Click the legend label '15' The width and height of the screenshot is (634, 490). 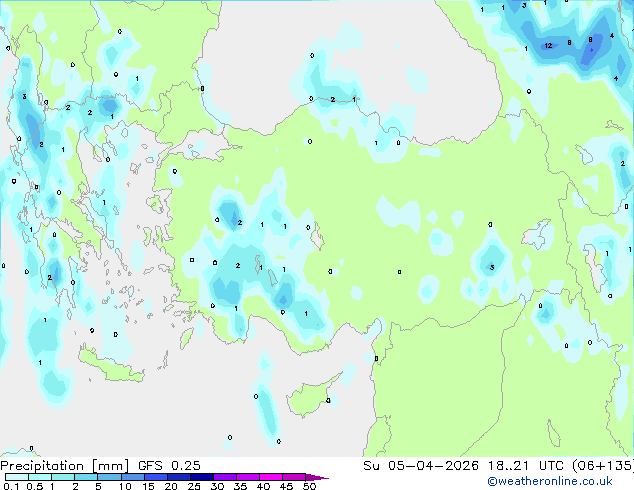[148, 486]
